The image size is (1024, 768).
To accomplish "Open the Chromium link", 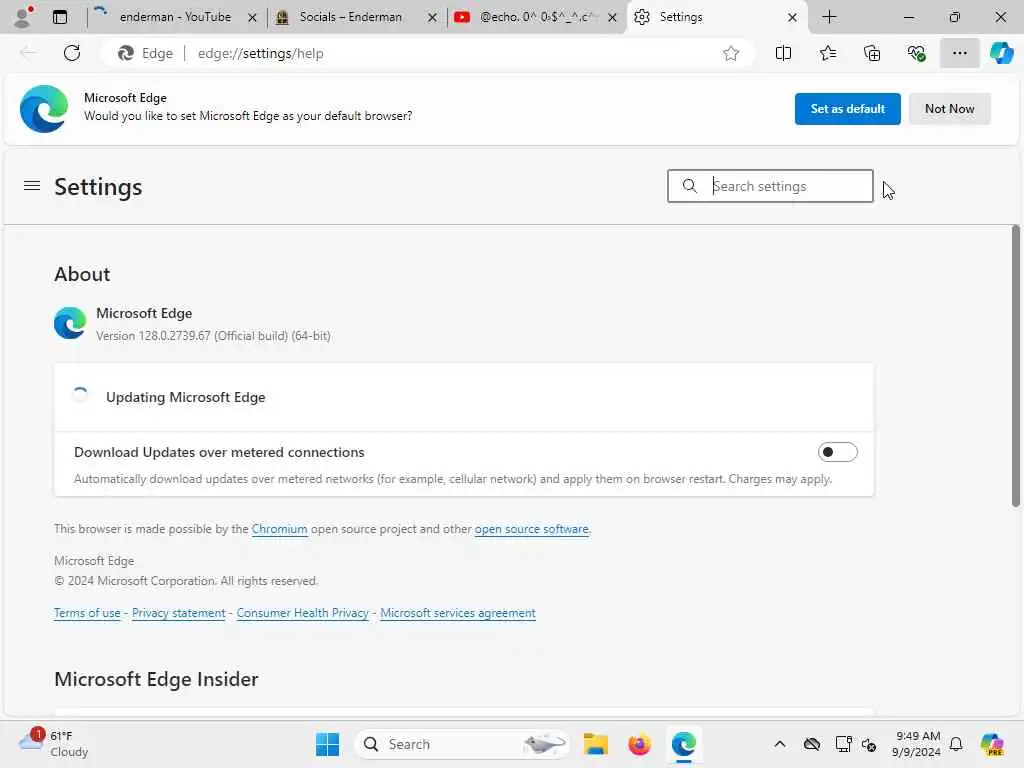I will click(279, 529).
